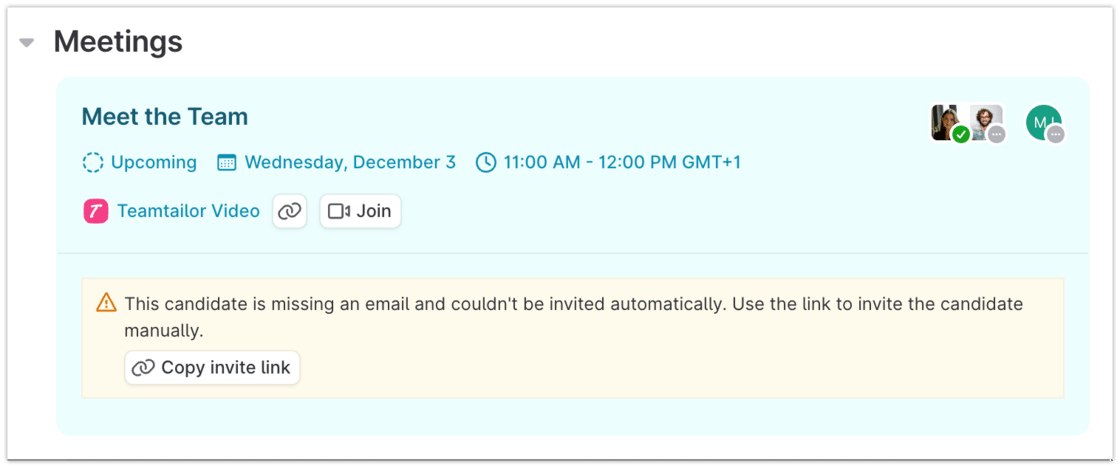Click the green checkmark accepted badge

[961, 134]
